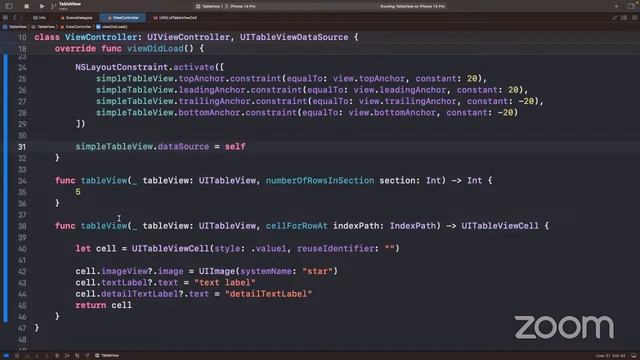Click cellForRowAt in function signature
640x360 pixels.
tap(297, 226)
